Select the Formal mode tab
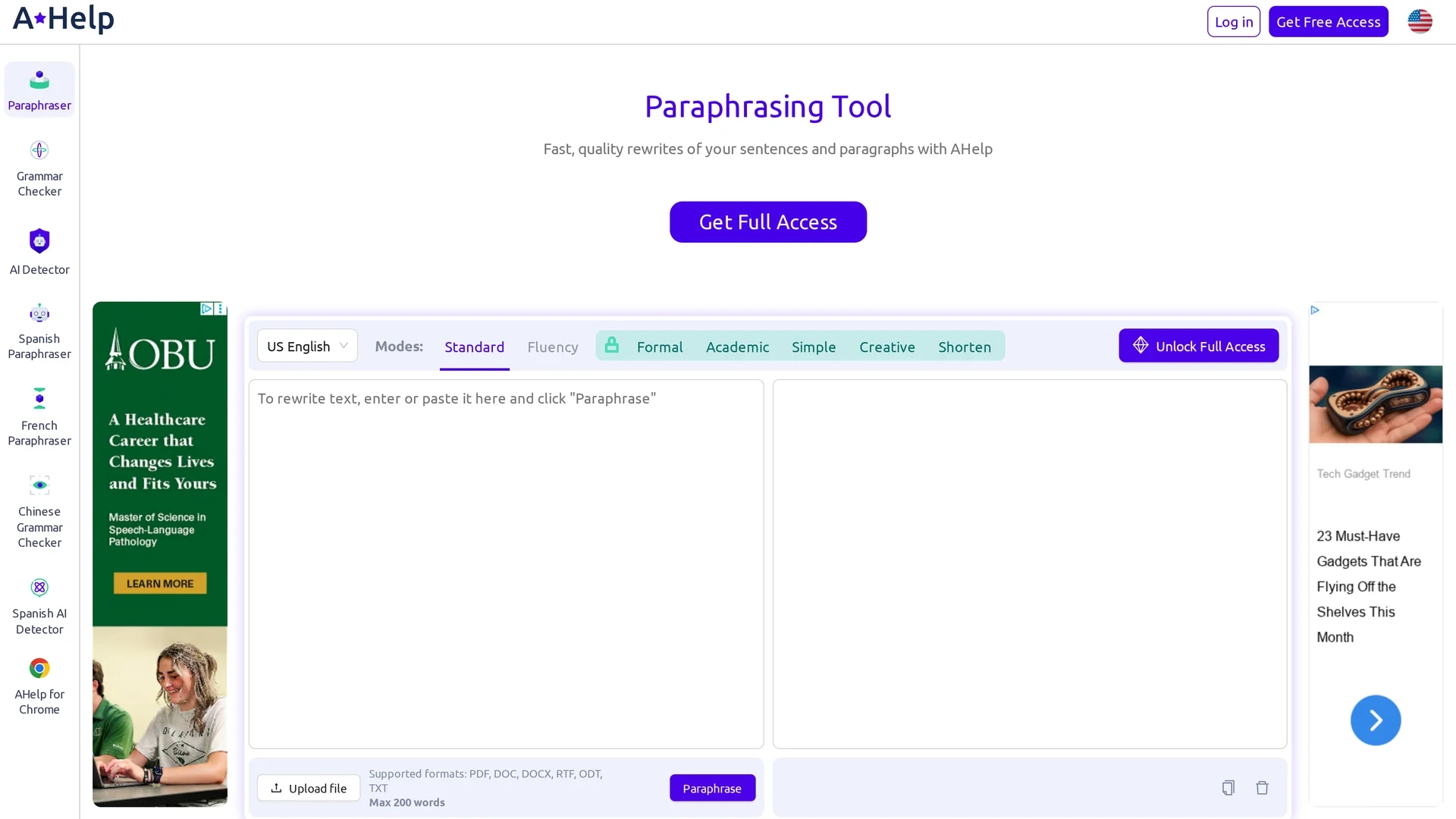 coord(659,347)
